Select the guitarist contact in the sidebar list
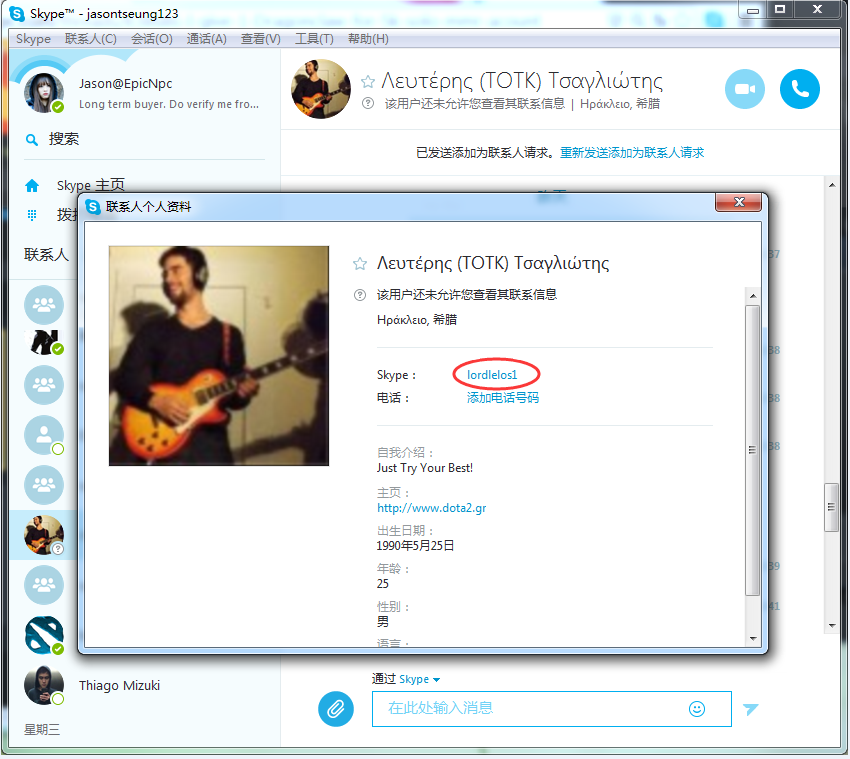The width and height of the screenshot is (850, 759). click(44, 535)
